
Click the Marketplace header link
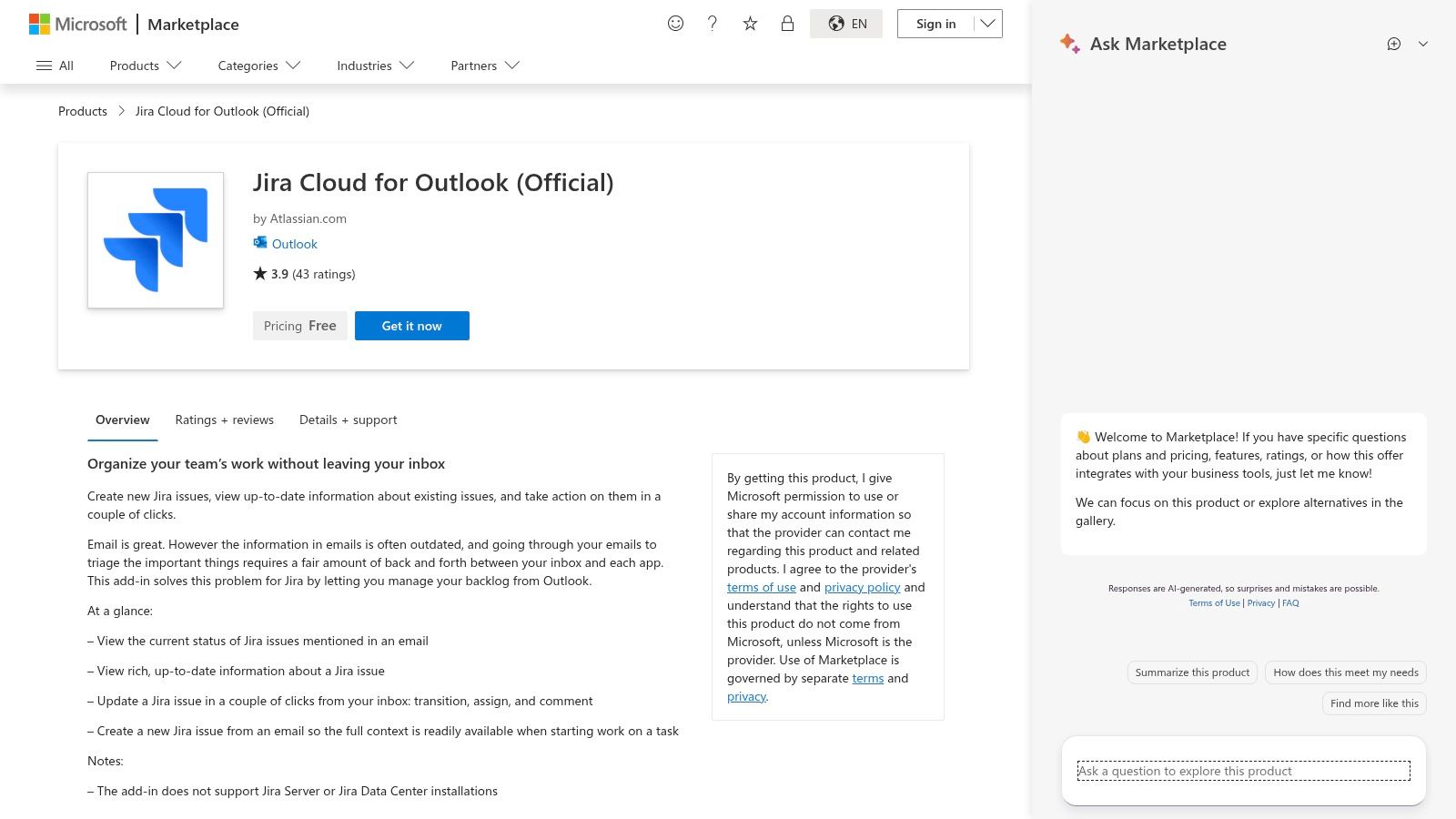(193, 25)
